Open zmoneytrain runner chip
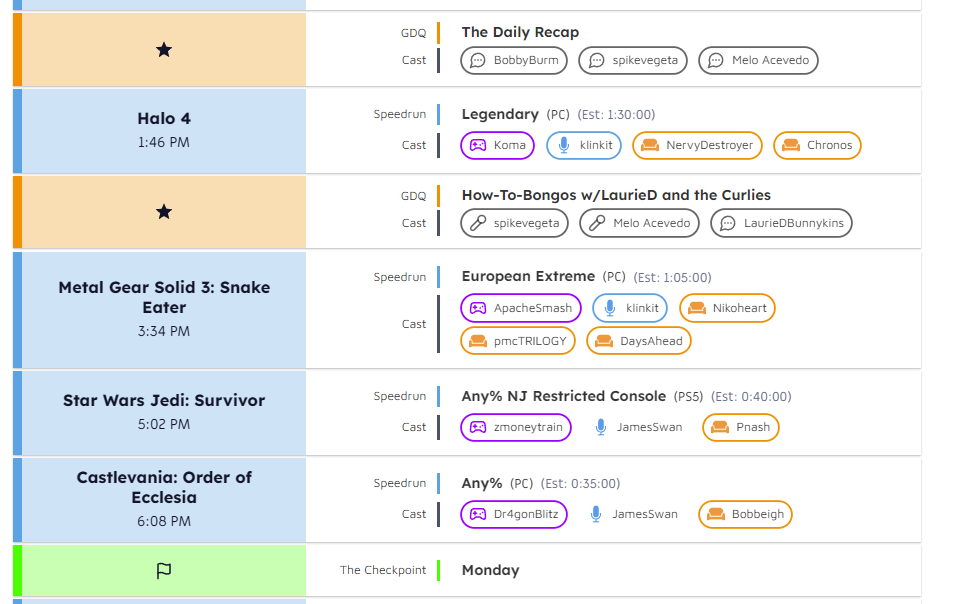 pyautogui.click(x=516, y=428)
